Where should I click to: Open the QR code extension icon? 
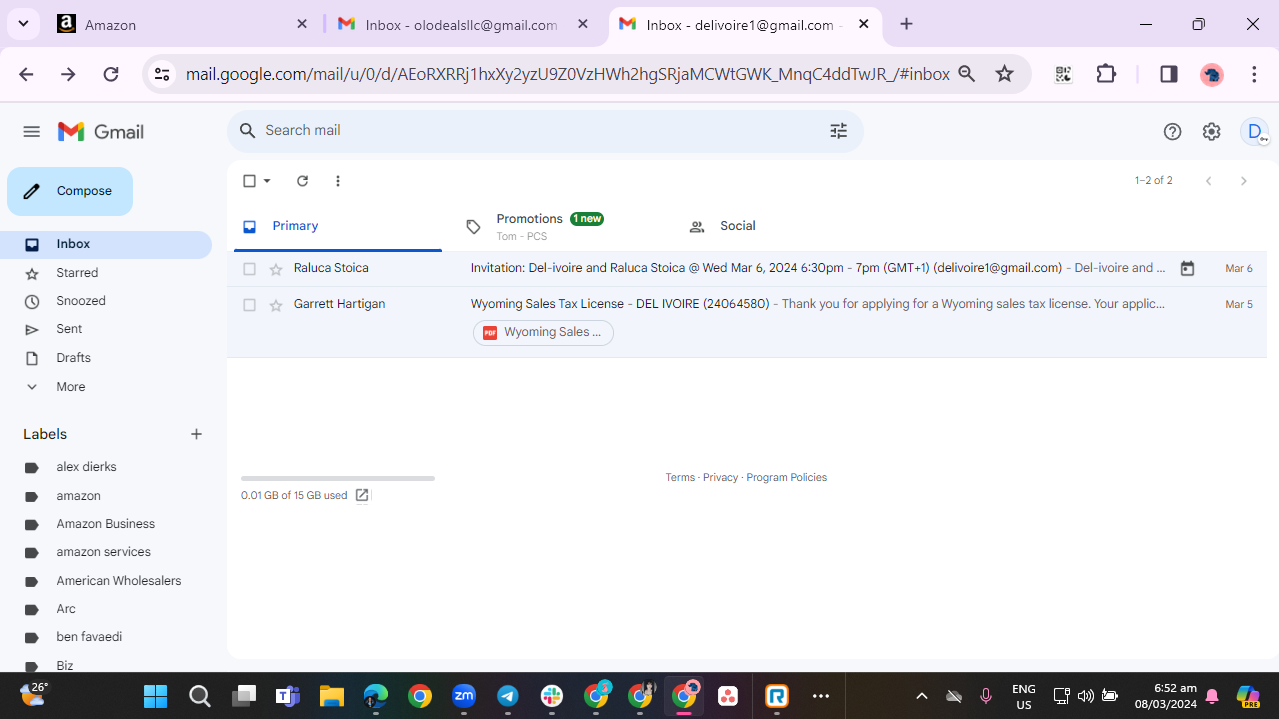click(x=1063, y=74)
